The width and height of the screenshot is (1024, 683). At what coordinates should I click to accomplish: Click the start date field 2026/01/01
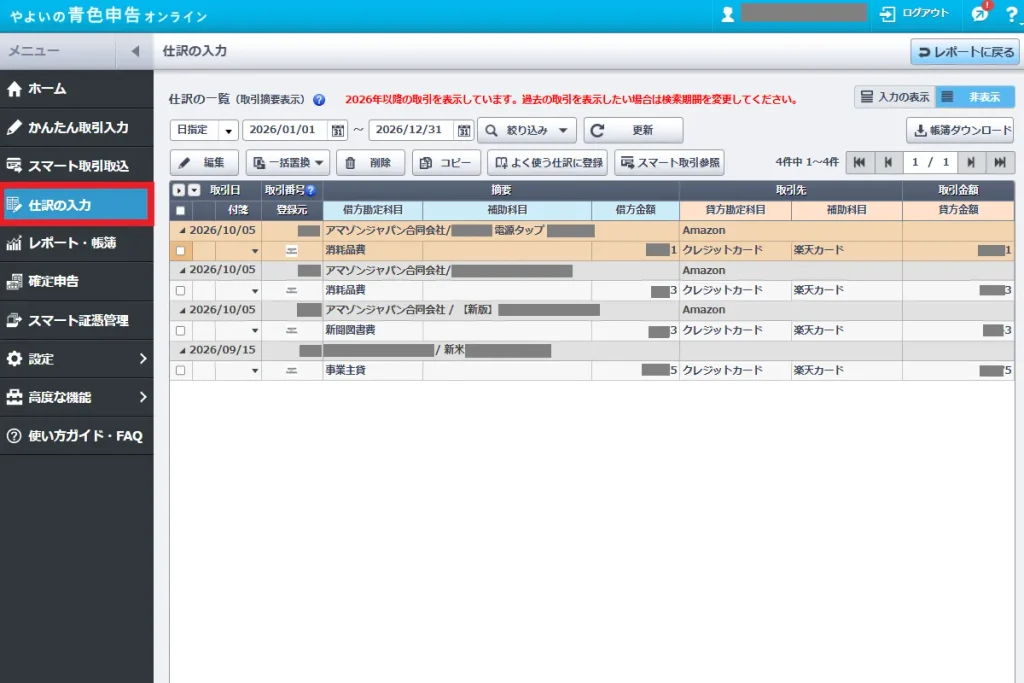coord(285,130)
